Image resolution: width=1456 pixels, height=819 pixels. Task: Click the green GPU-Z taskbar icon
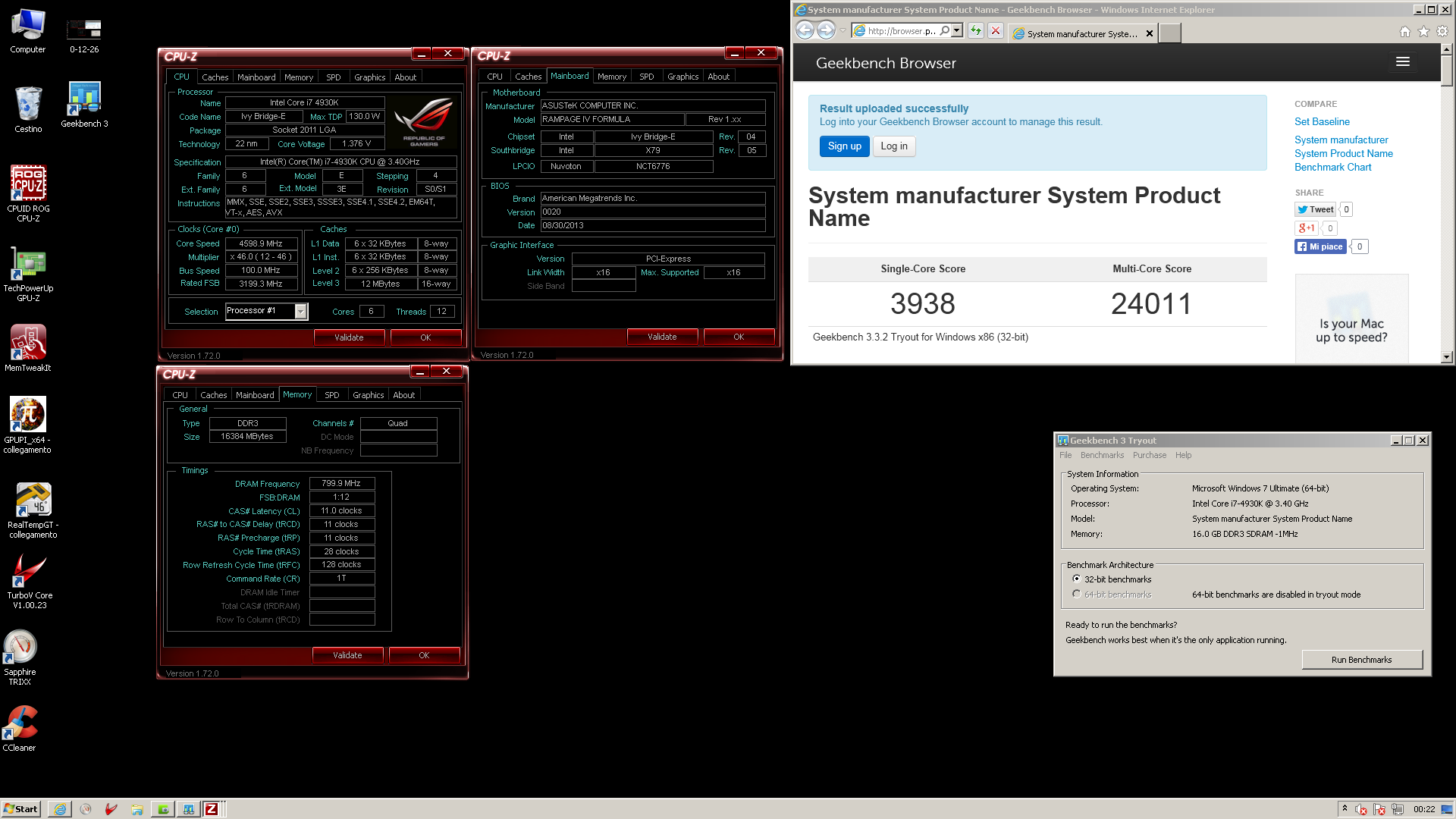(x=163, y=809)
